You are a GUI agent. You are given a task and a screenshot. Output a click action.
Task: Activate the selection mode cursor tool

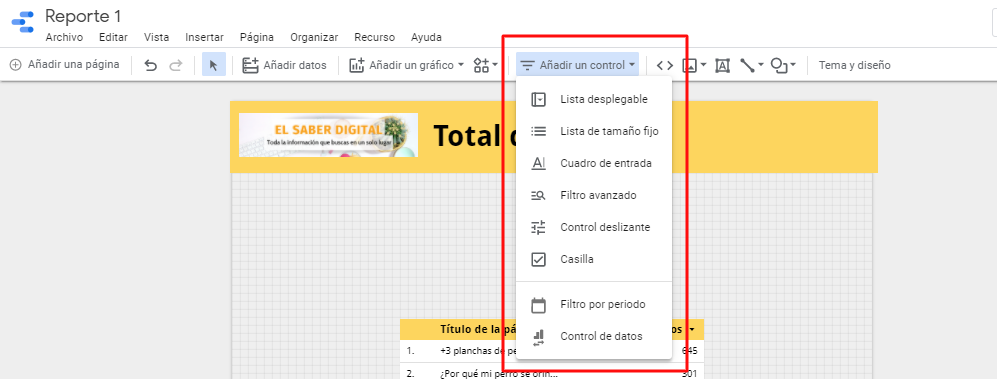[x=214, y=65]
